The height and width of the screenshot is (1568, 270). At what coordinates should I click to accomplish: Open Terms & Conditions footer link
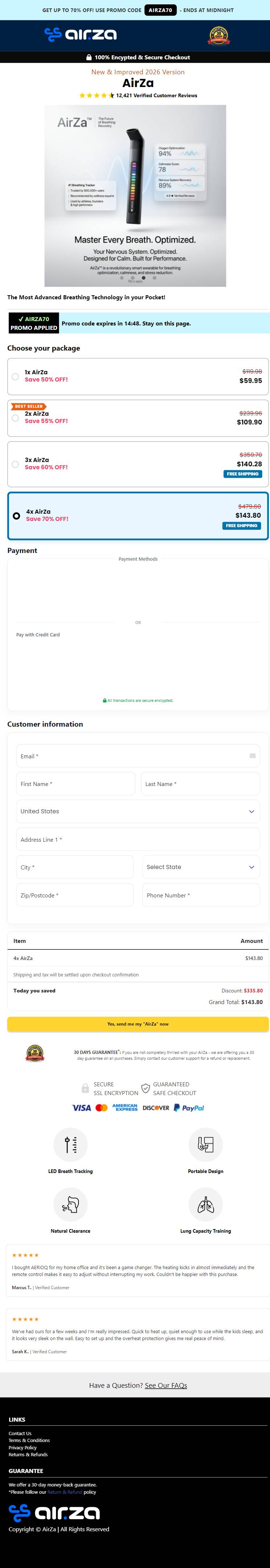[29, 1440]
